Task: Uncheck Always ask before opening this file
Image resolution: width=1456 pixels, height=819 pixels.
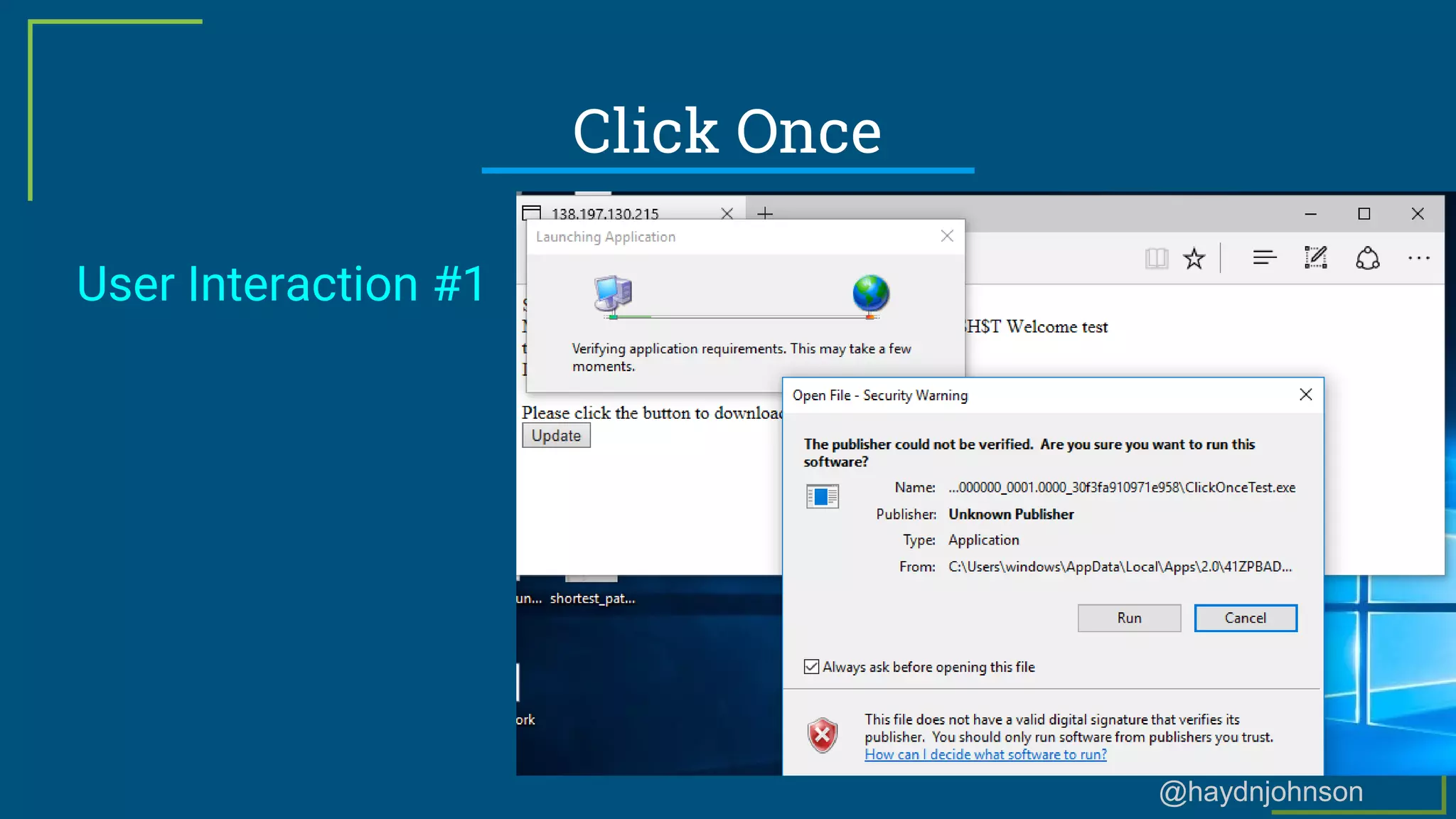Action: click(x=811, y=667)
